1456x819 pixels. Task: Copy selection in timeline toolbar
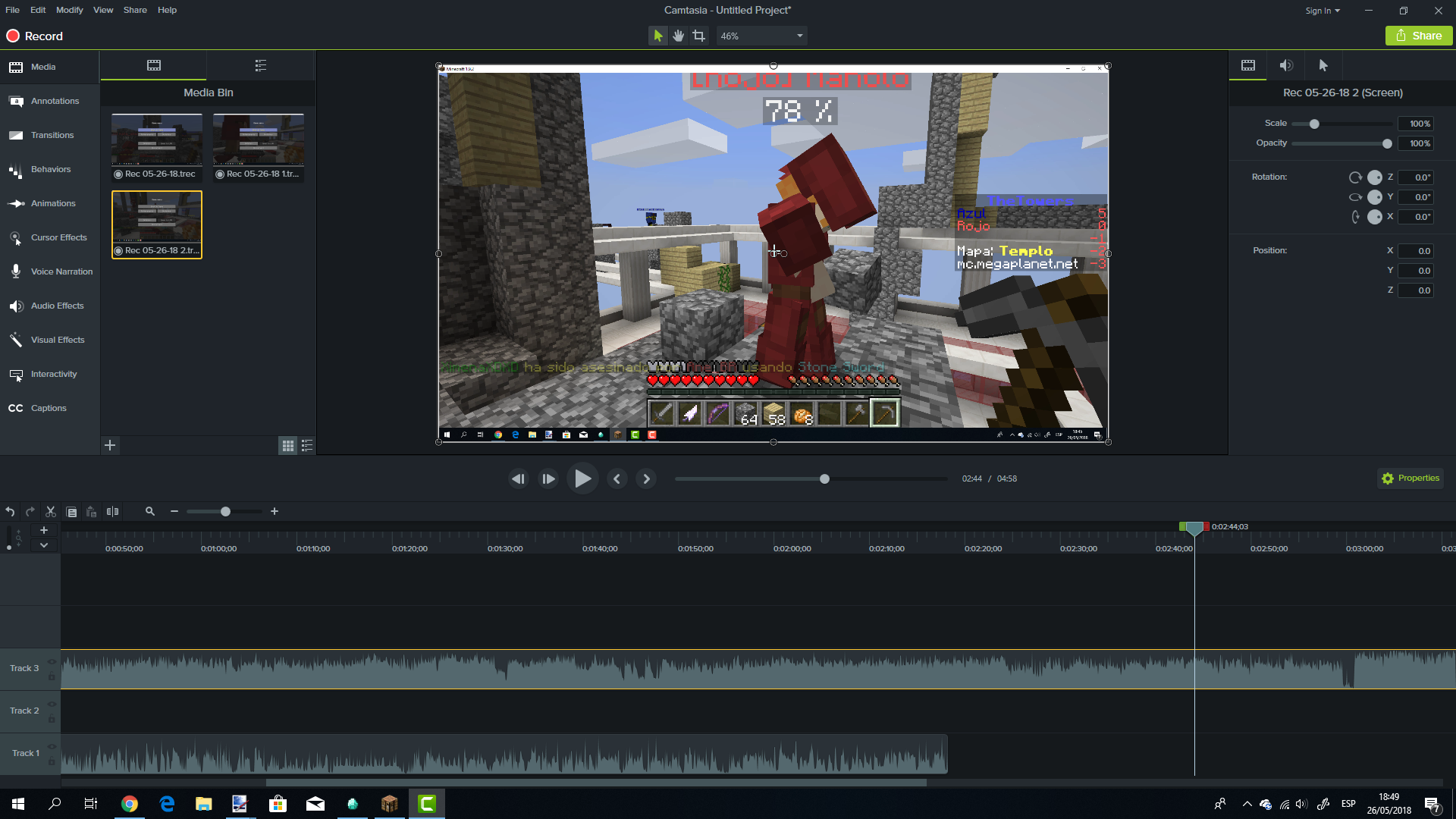tap(71, 512)
